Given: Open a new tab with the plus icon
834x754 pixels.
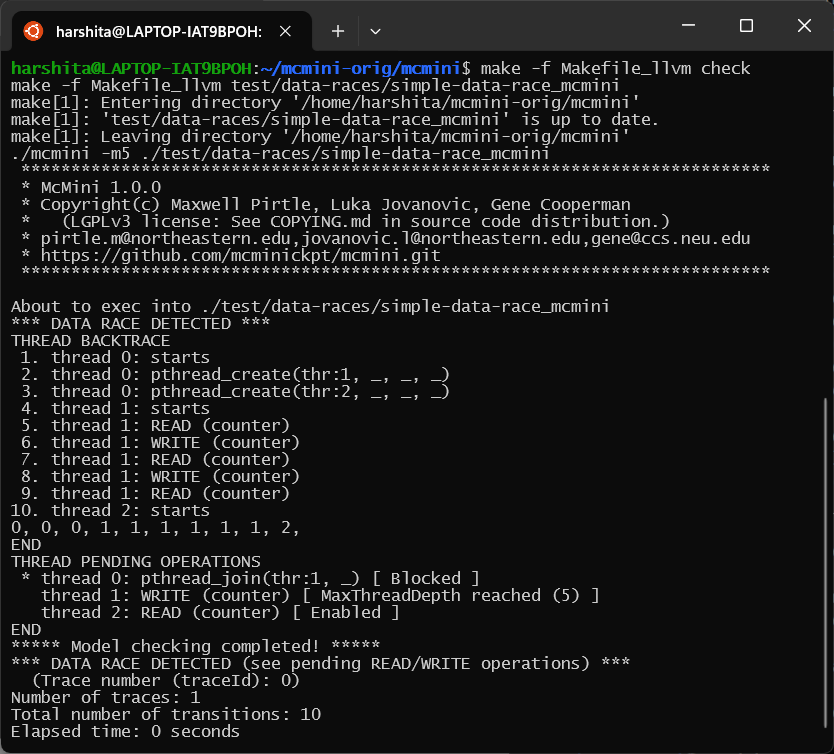Looking at the screenshot, I should click(x=338, y=31).
